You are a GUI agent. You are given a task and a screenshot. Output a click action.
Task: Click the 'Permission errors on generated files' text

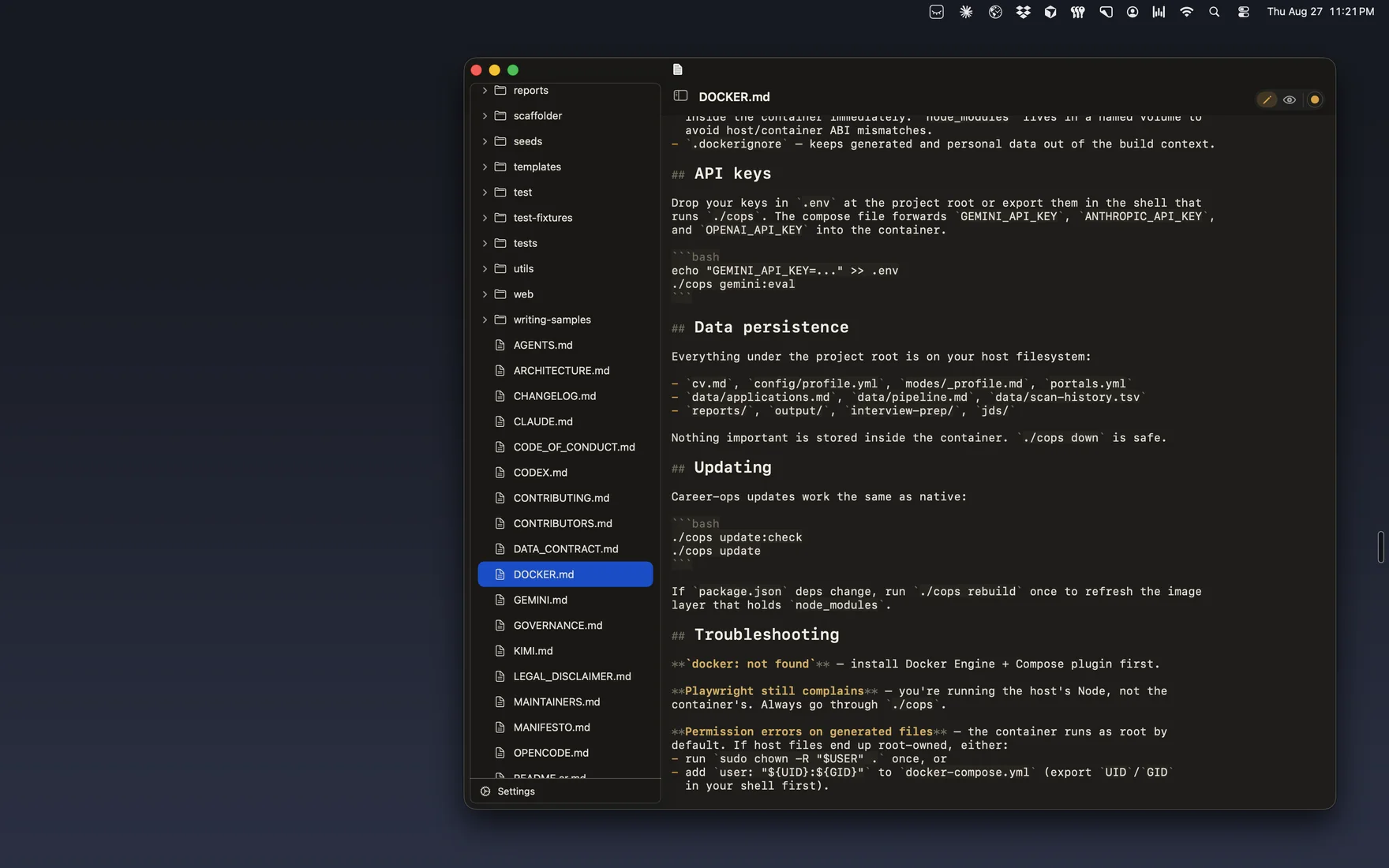coord(809,732)
